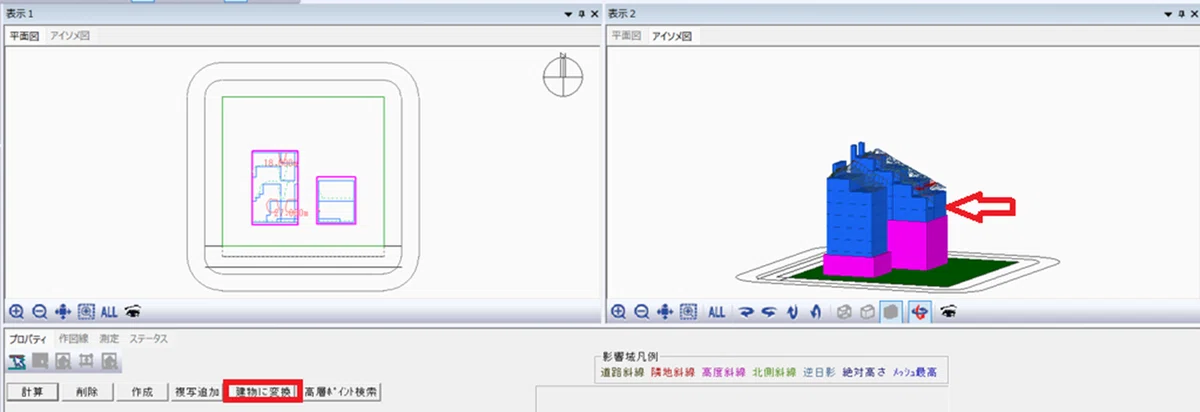Click the fifth greyed property tool icon
The image size is (1200, 412).
109,360
